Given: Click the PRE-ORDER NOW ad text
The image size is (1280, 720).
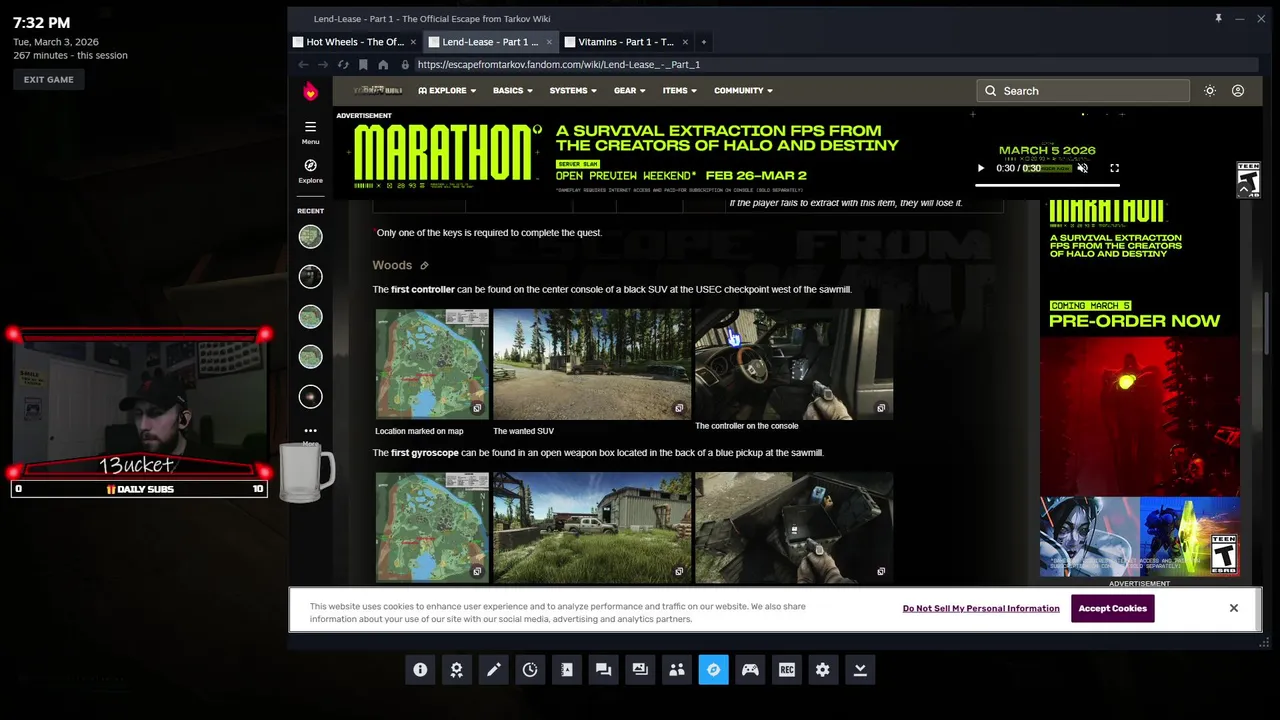Looking at the screenshot, I should coord(1134,321).
